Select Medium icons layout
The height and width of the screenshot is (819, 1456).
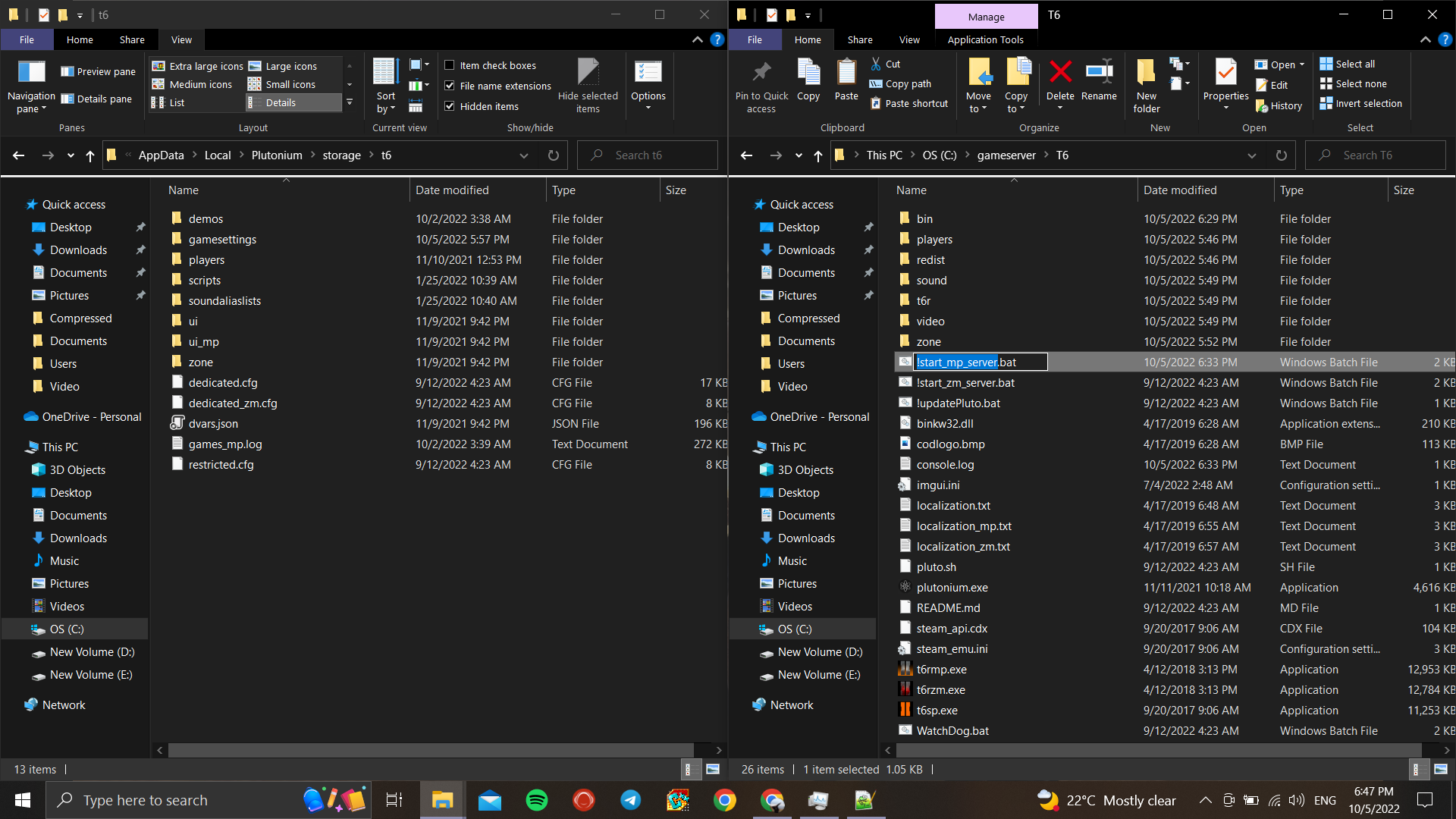(x=193, y=84)
